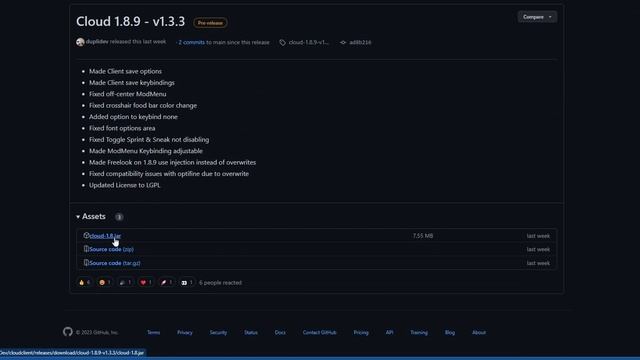Click "Fixed off-center ModMenu" note

[127, 94]
